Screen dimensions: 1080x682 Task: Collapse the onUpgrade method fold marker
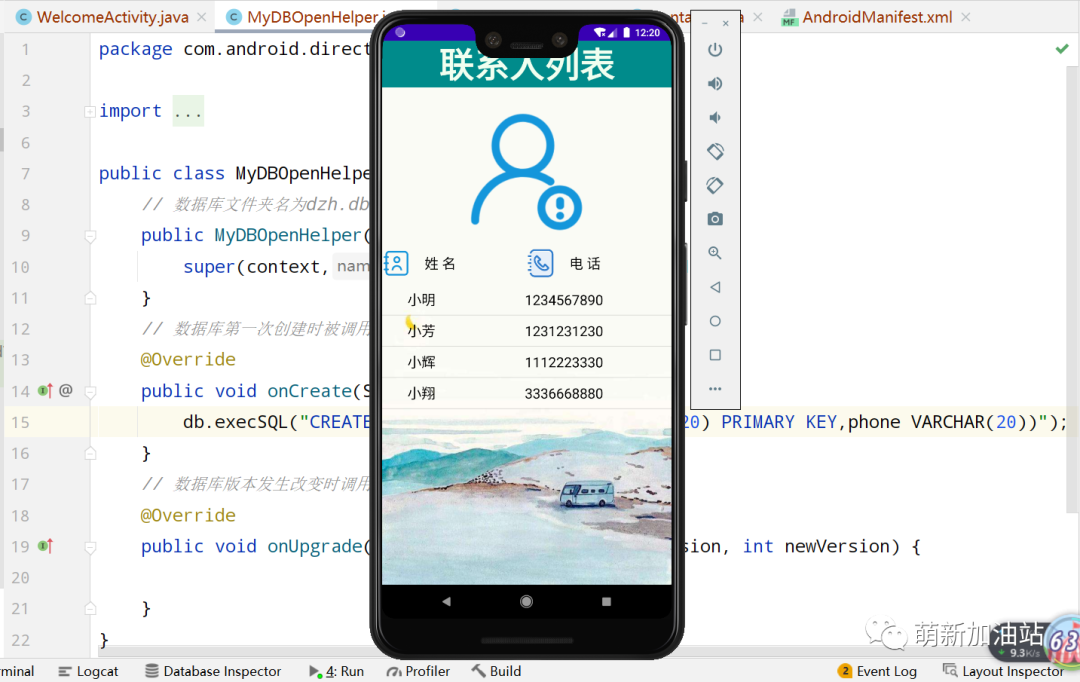click(90, 547)
